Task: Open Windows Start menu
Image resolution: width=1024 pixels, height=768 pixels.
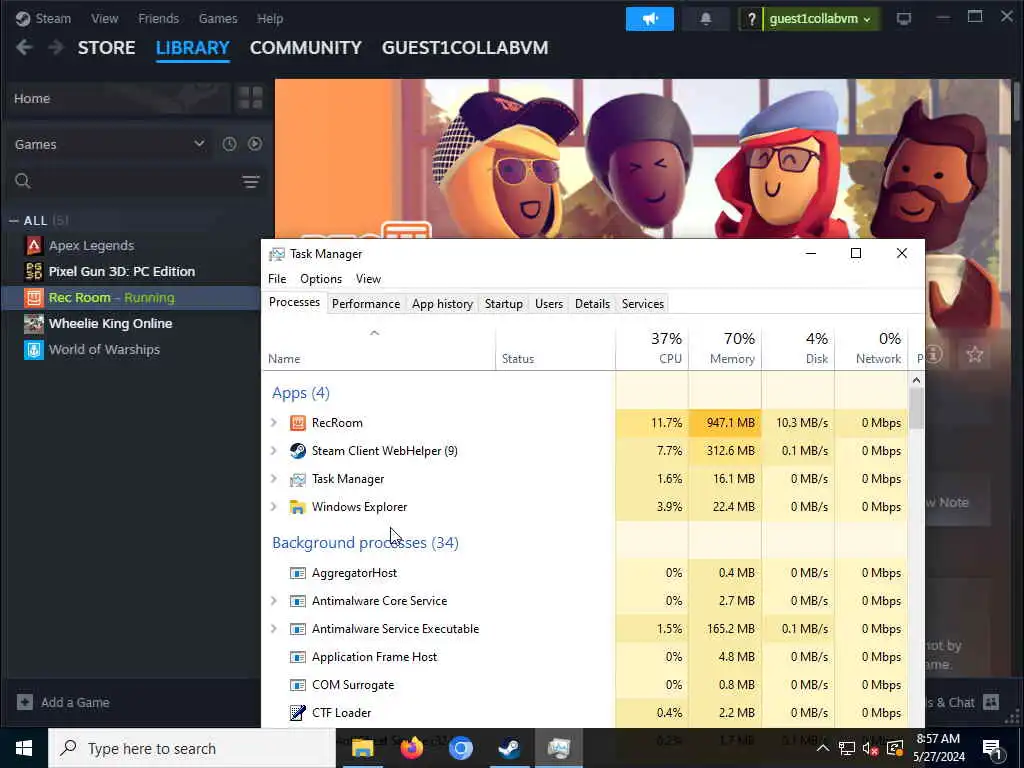Action: (24, 748)
